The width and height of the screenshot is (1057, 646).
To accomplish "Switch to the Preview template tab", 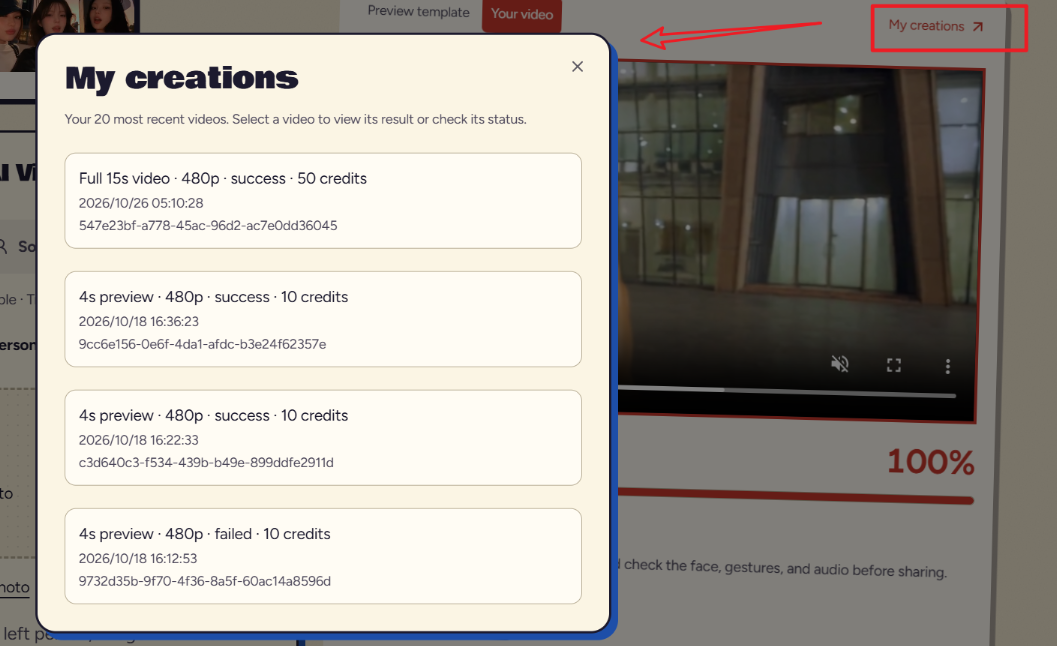I will [418, 11].
